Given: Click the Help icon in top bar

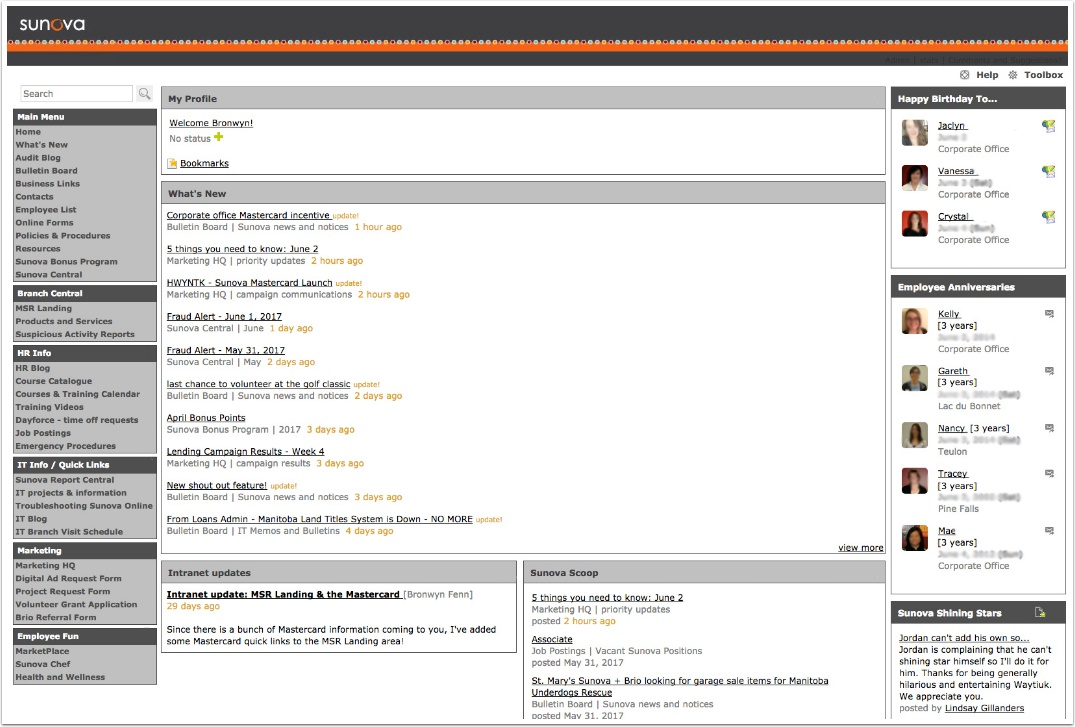Looking at the screenshot, I should (x=965, y=75).
